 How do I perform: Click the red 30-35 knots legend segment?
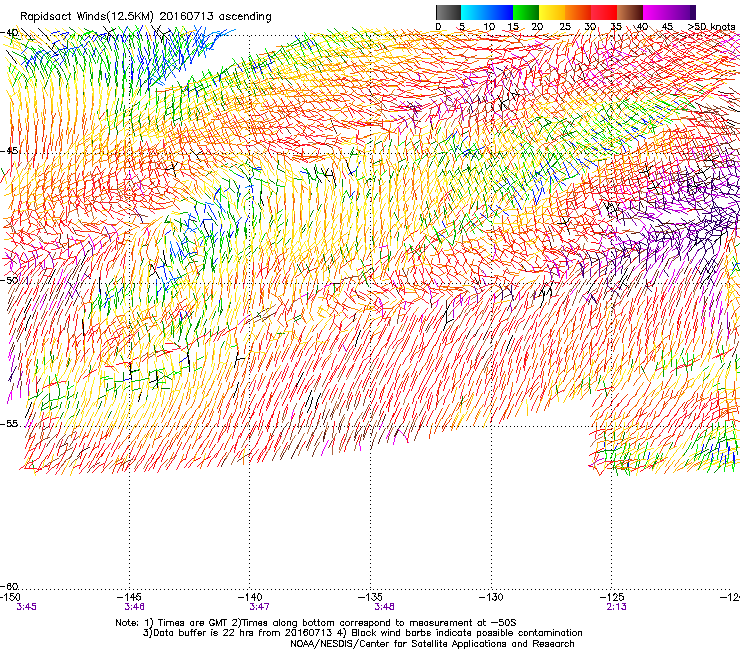604,12
